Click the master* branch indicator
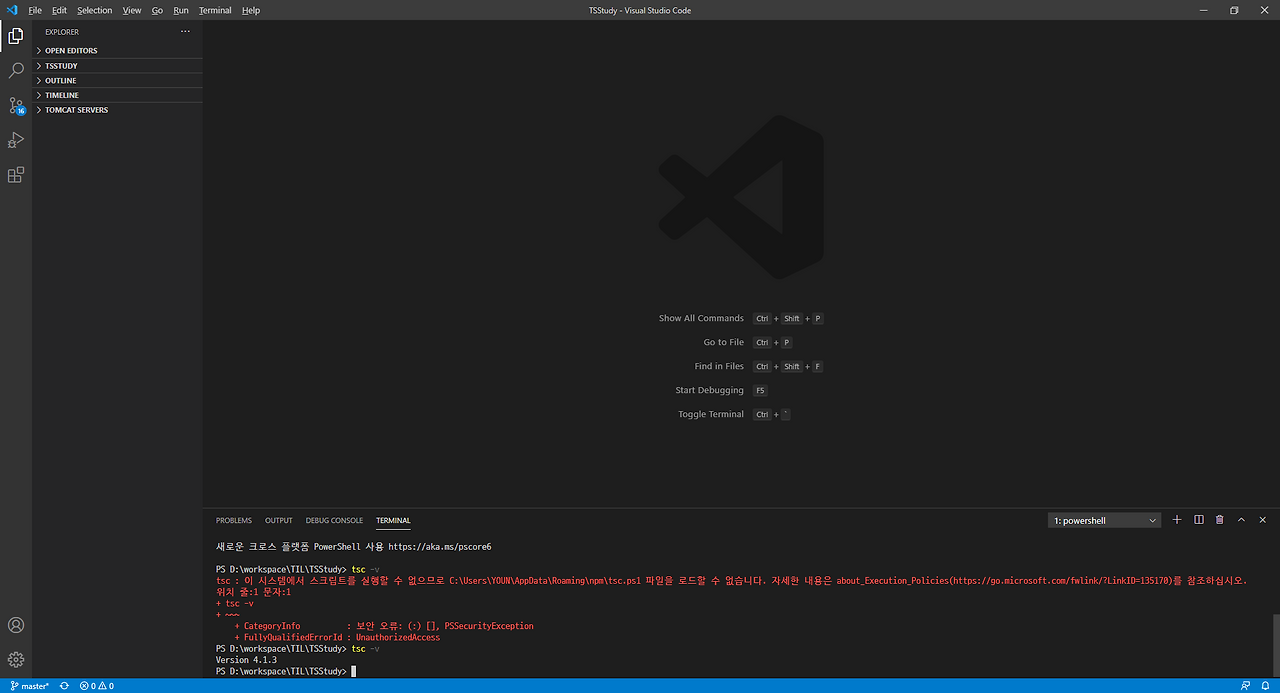Screen dimensions: 1280x693 tap(30, 686)
